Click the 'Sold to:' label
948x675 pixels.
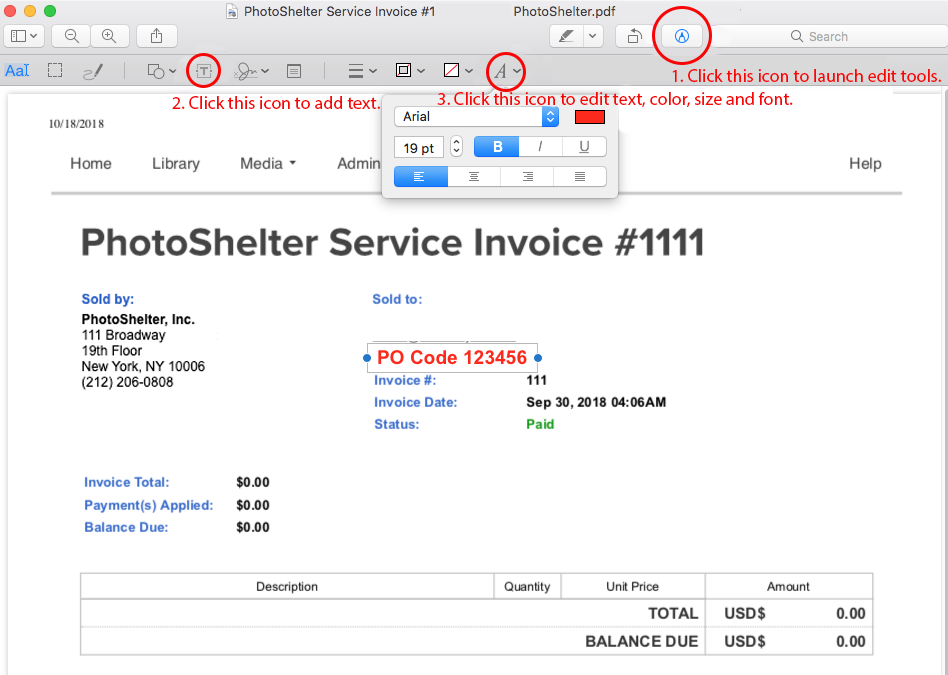[x=397, y=299]
